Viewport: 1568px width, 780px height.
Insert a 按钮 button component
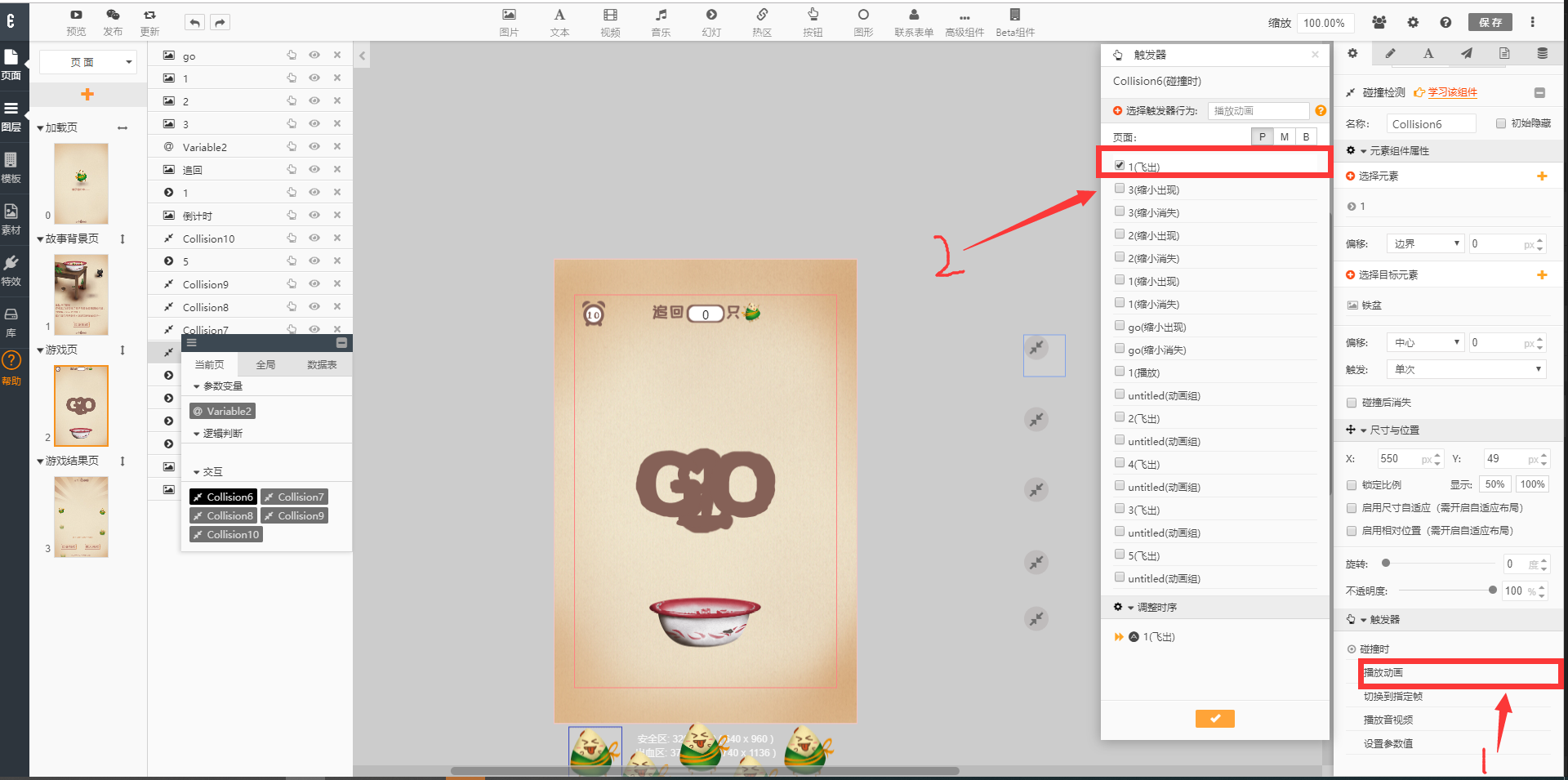tap(813, 22)
